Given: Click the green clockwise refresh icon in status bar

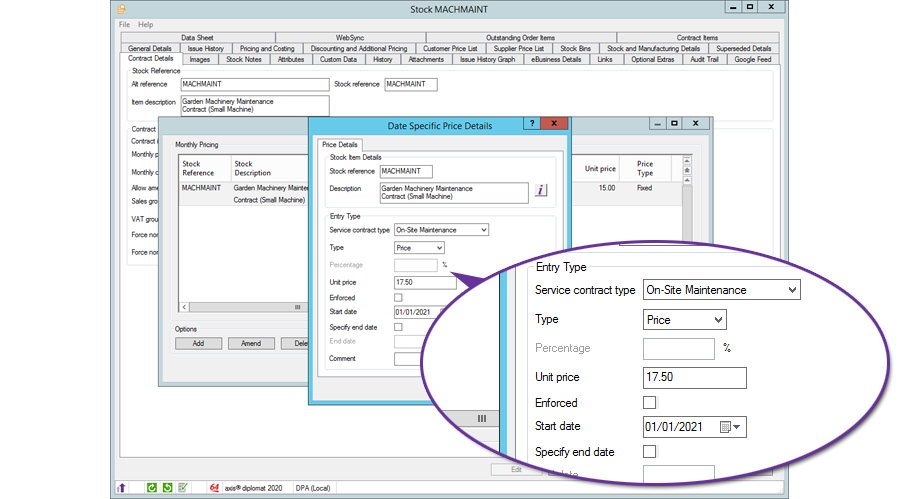Looking at the screenshot, I should click(152, 488).
